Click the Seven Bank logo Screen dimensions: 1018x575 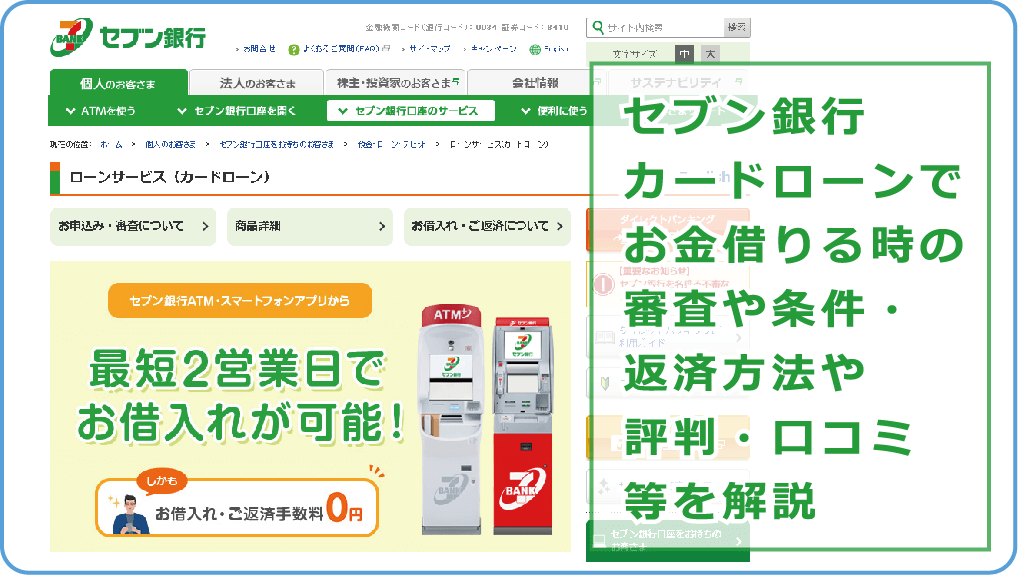(x=127, y=38)
